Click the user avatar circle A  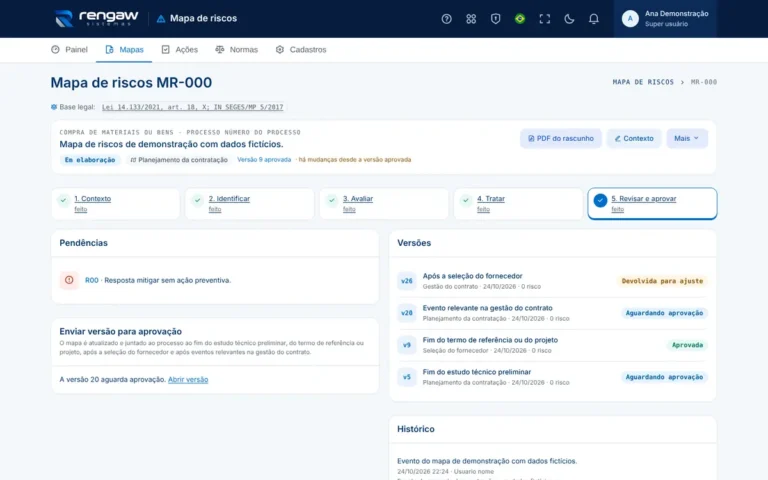click(x=630, y=19)
